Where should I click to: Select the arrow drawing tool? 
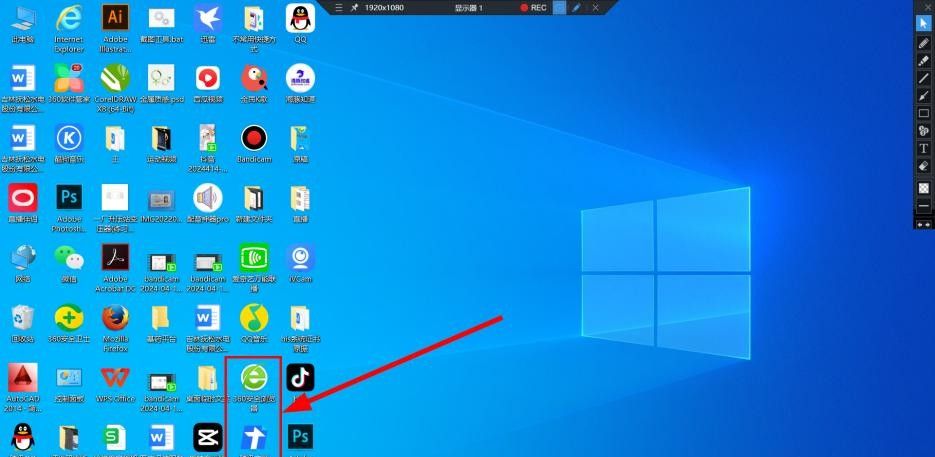click(x=924, y=95)
